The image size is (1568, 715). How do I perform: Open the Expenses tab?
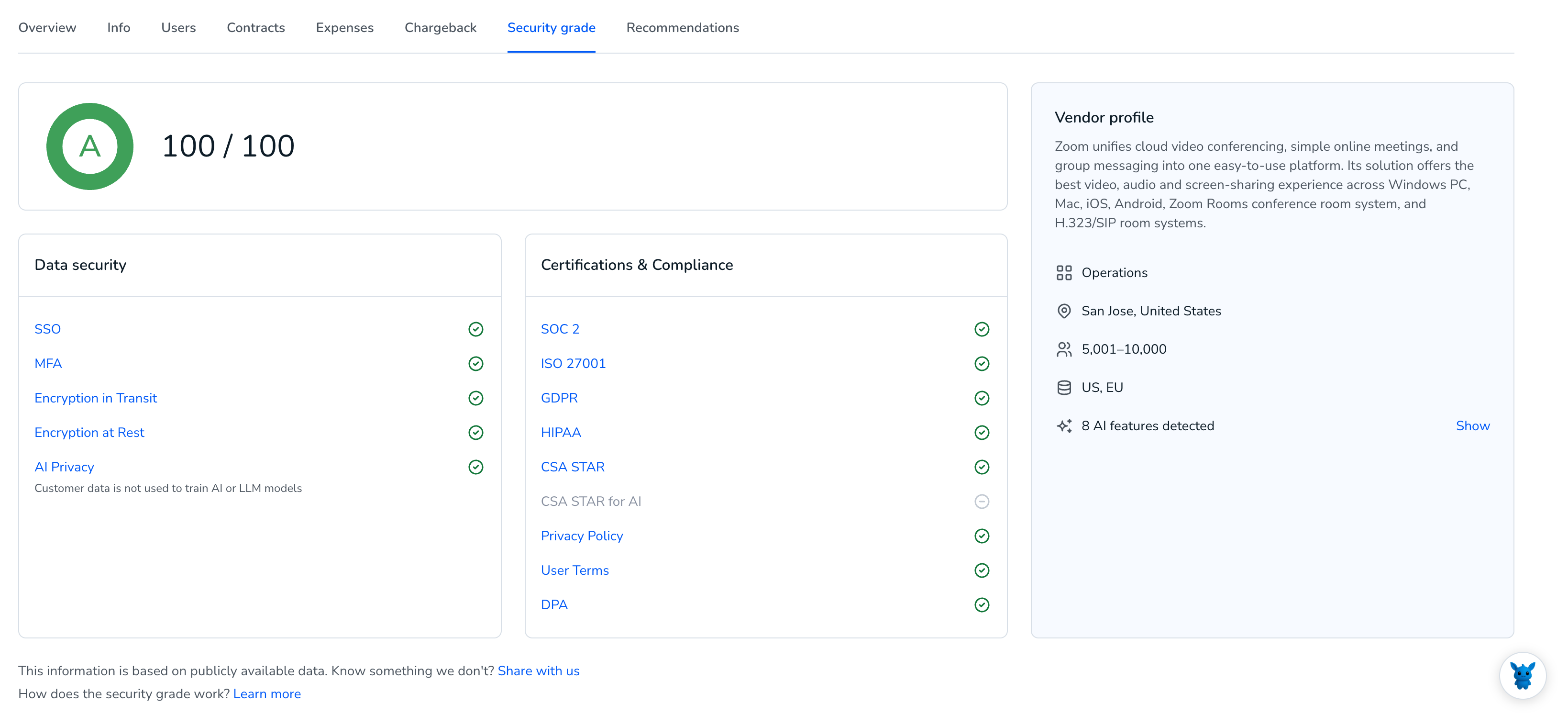[344, 27]
